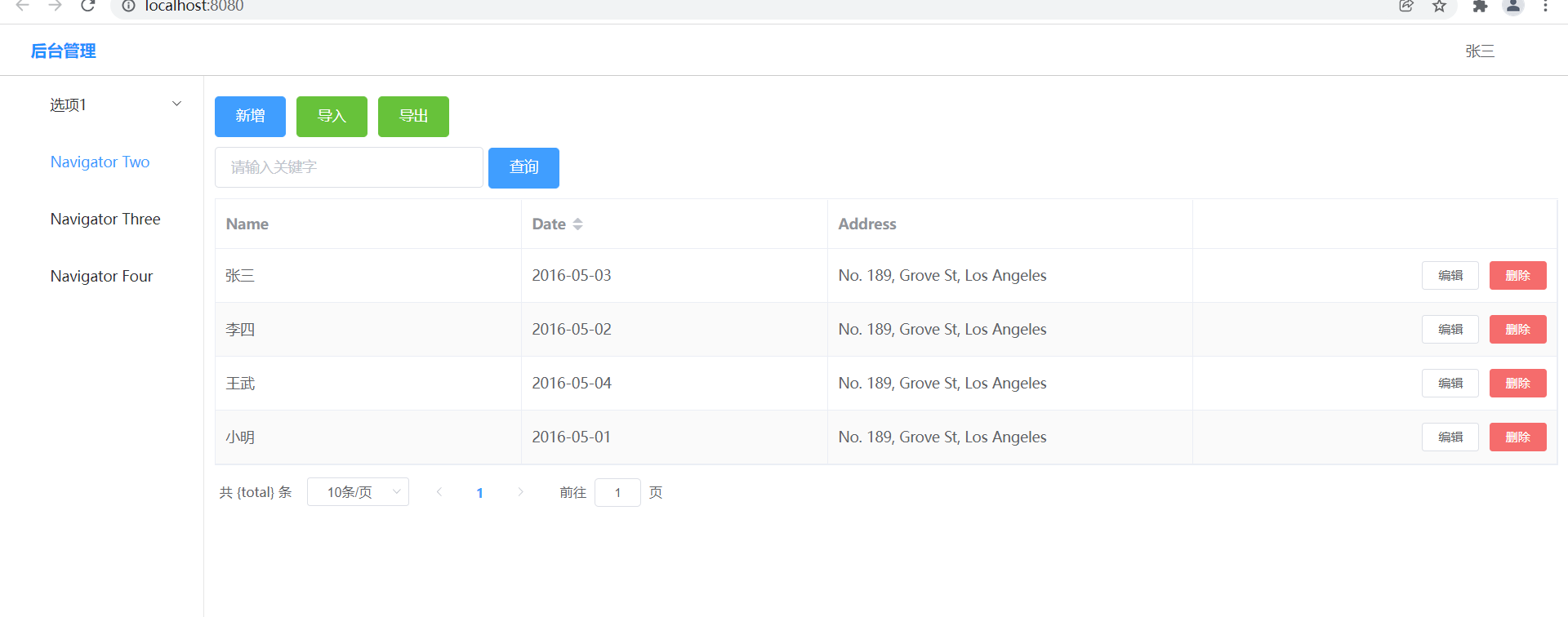Go to the previous page arrow in pagination
1568x617 pixels.
pyautogui.click(x=439, y=492)
